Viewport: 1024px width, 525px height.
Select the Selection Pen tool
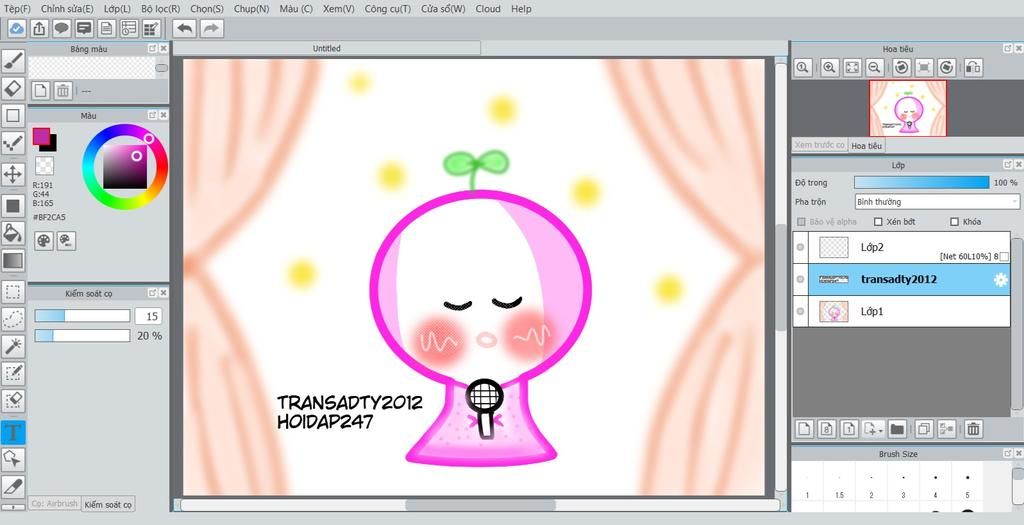tap(13, 373)
